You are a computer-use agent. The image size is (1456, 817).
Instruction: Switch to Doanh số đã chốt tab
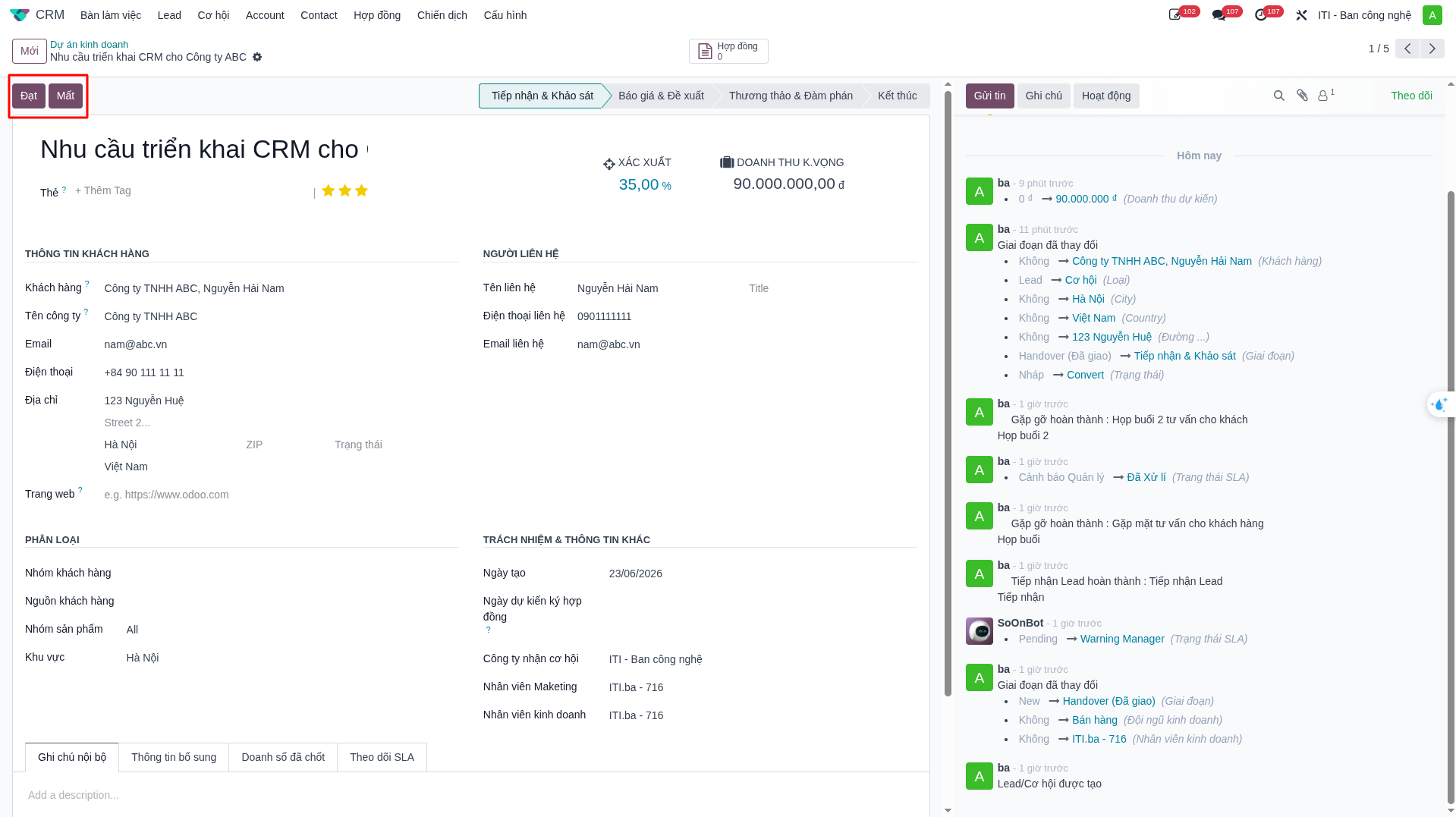283,757
